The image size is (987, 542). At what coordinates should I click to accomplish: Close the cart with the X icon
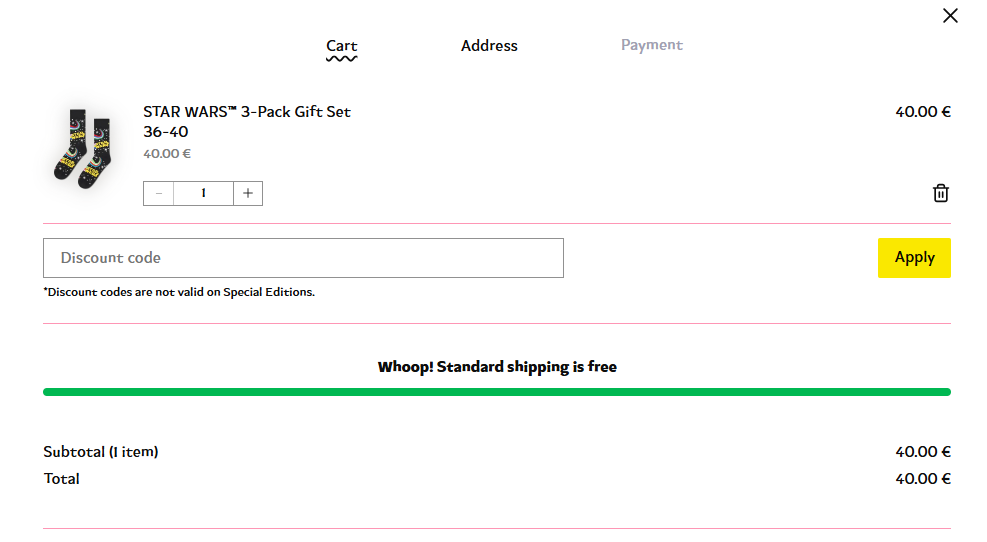coord(950,16)
